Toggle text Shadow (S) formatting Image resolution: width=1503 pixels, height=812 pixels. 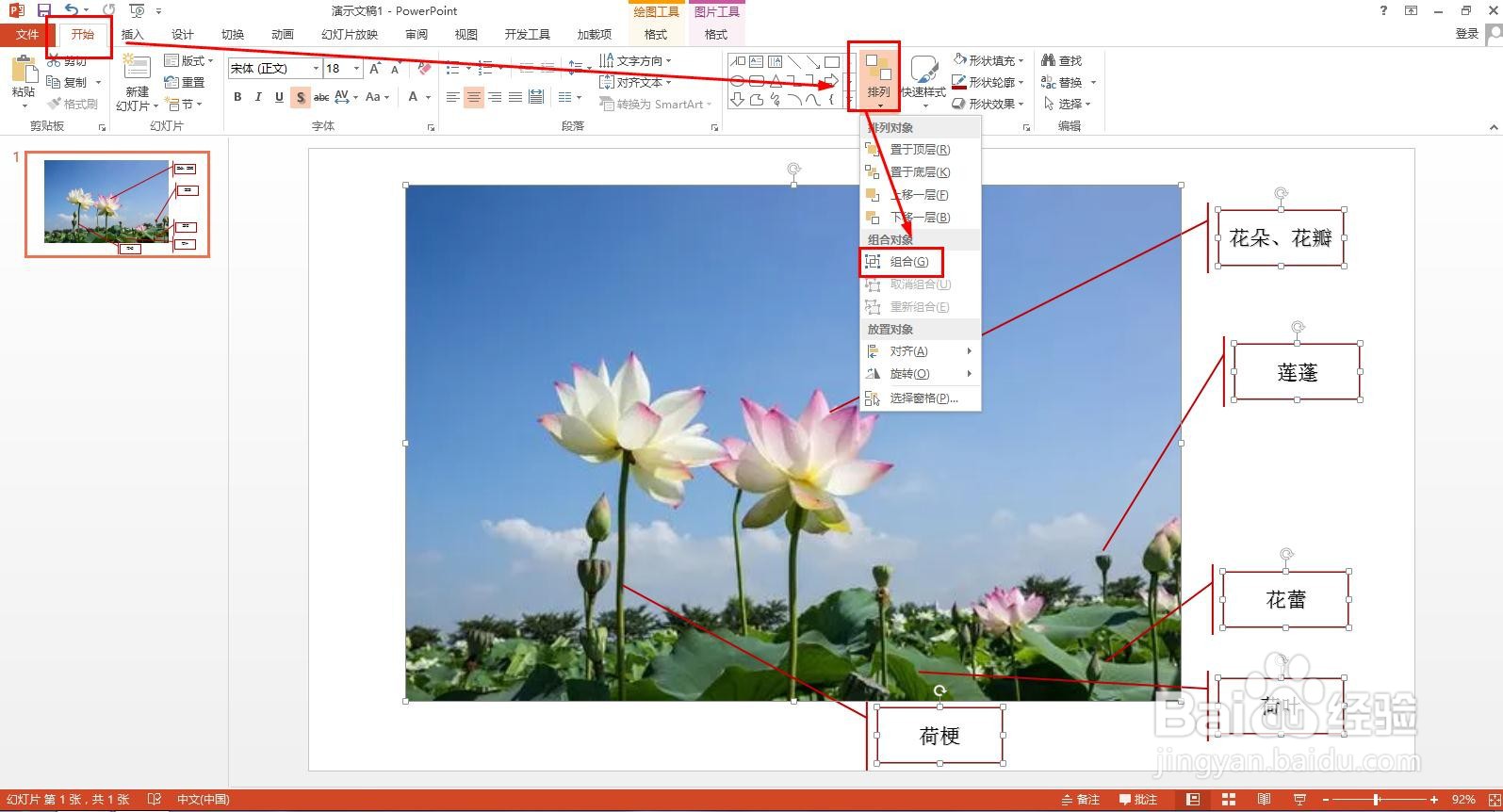pos(300,97)
